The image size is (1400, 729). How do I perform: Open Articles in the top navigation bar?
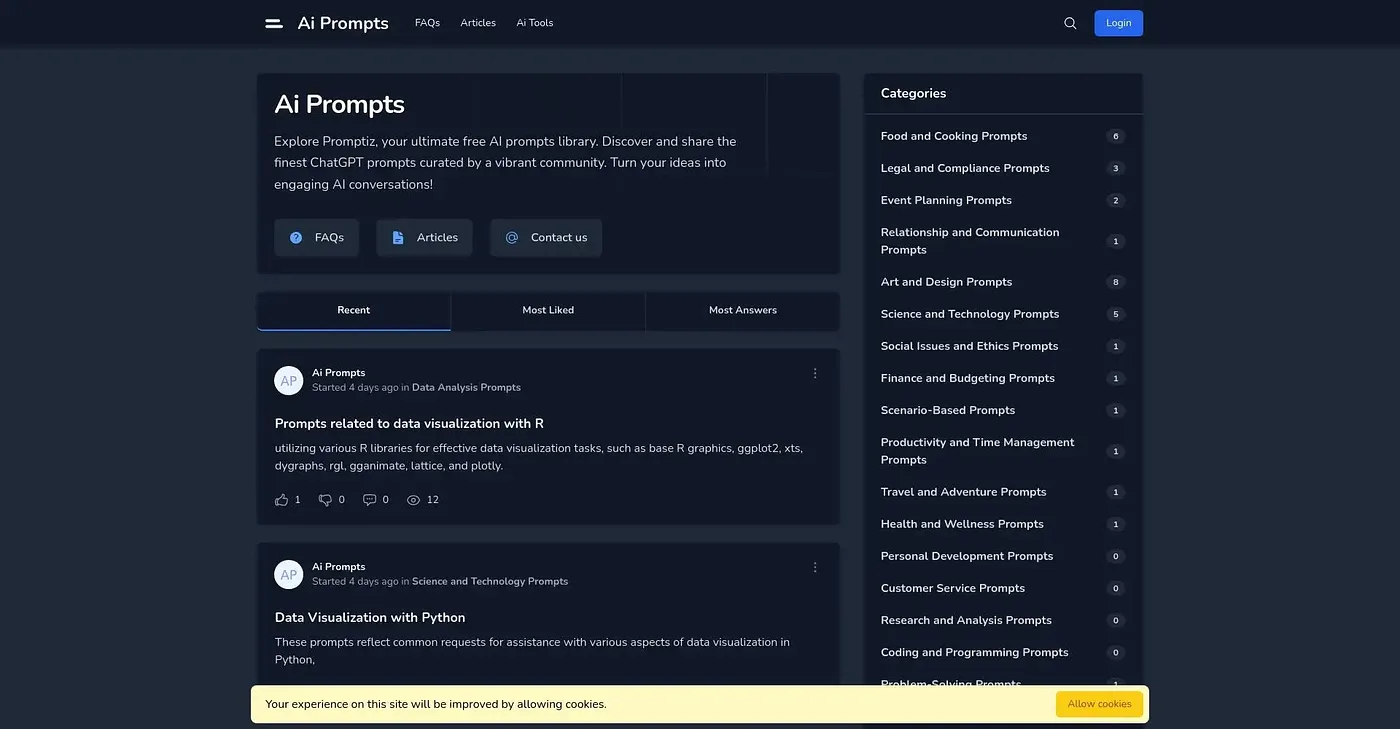point(478,23)
